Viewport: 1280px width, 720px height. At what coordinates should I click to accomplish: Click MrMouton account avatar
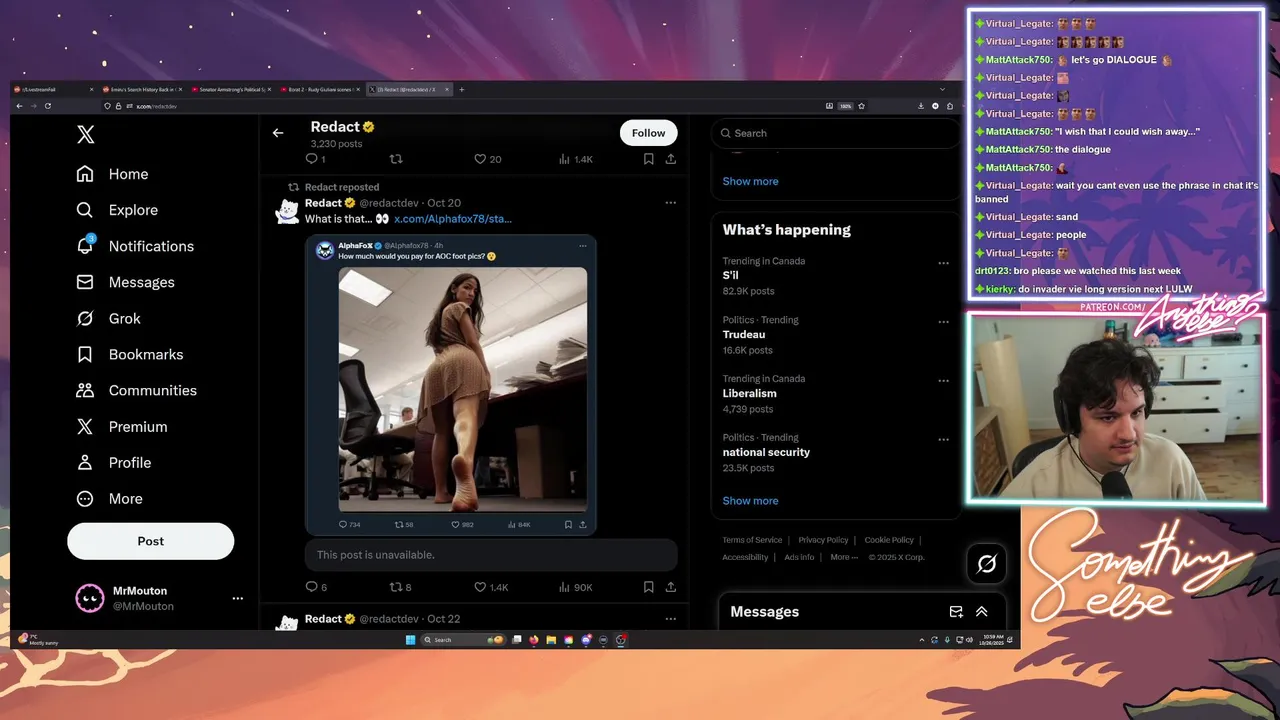90,598
